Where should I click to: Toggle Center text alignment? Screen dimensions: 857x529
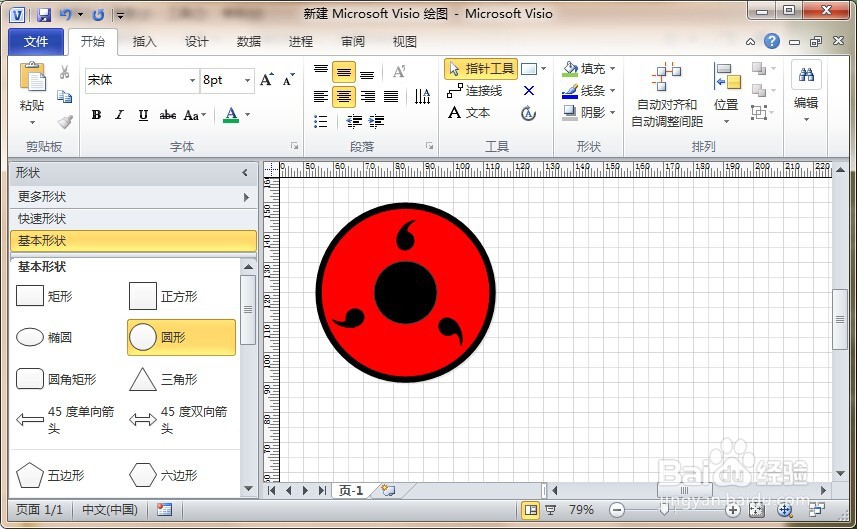(344, 97)
